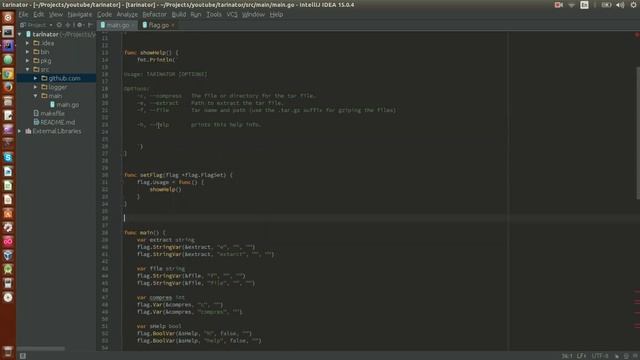The width and height of the screenshot is (640, 360).
Task: Open the Build menu
Action: coord(179,14)
